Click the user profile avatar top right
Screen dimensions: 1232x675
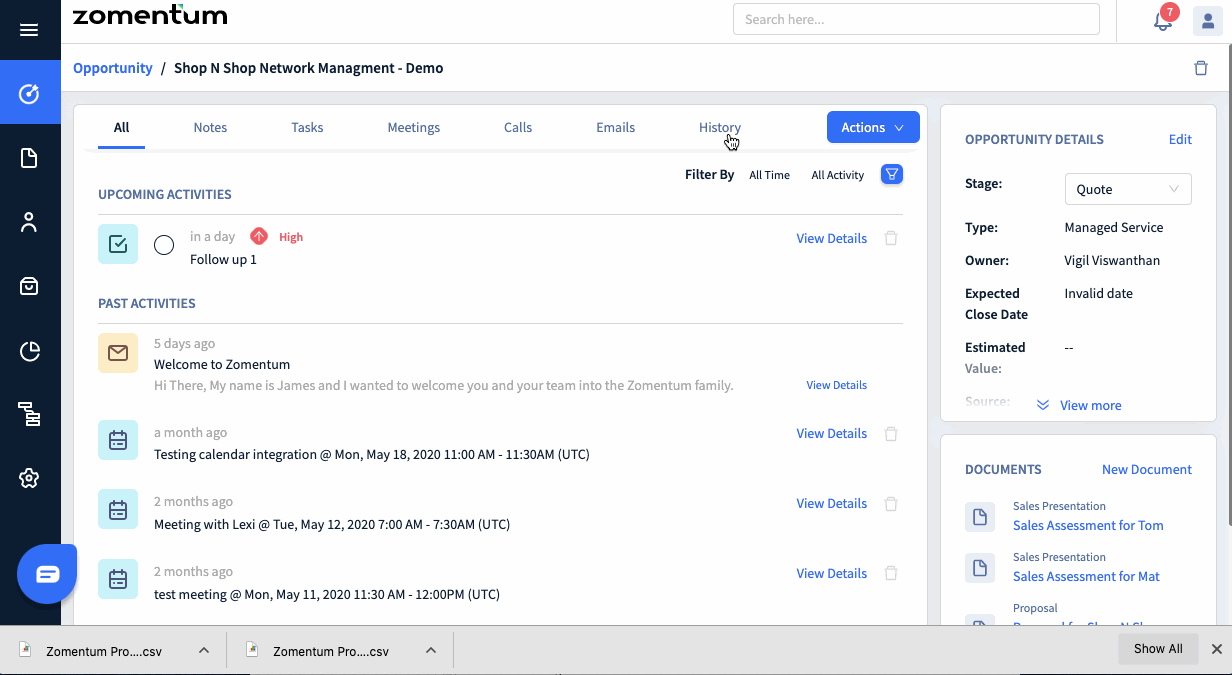pos(1207,20)
